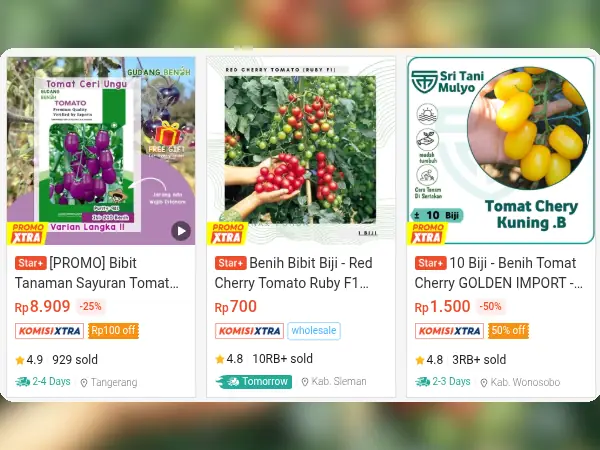The image size is (600, 450).
Task: Click the Star+ badge on the Ruby F1 listing
Action: point(231,263)
